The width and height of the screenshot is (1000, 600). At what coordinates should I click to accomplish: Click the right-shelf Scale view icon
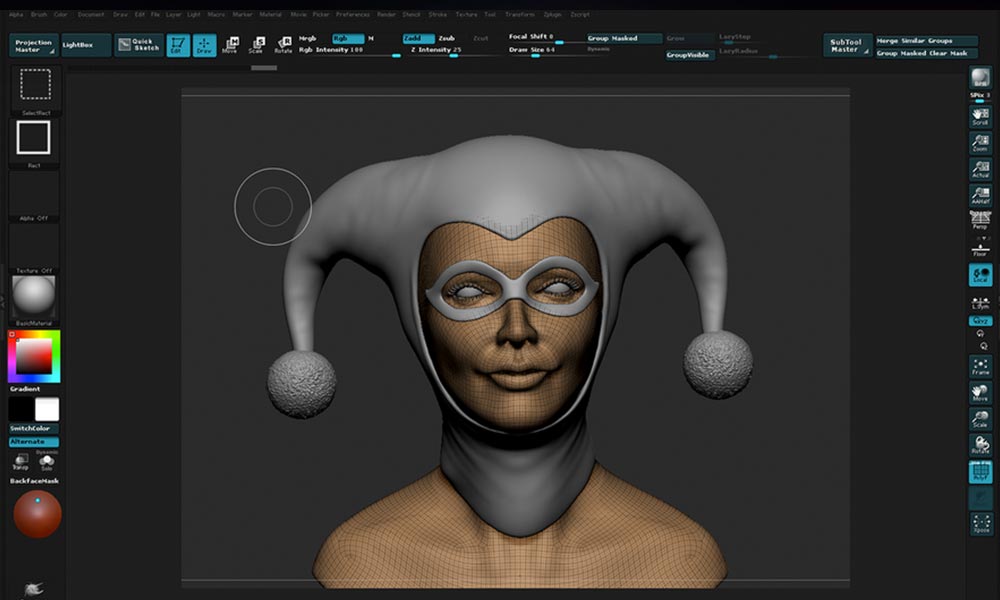(980, 418)
